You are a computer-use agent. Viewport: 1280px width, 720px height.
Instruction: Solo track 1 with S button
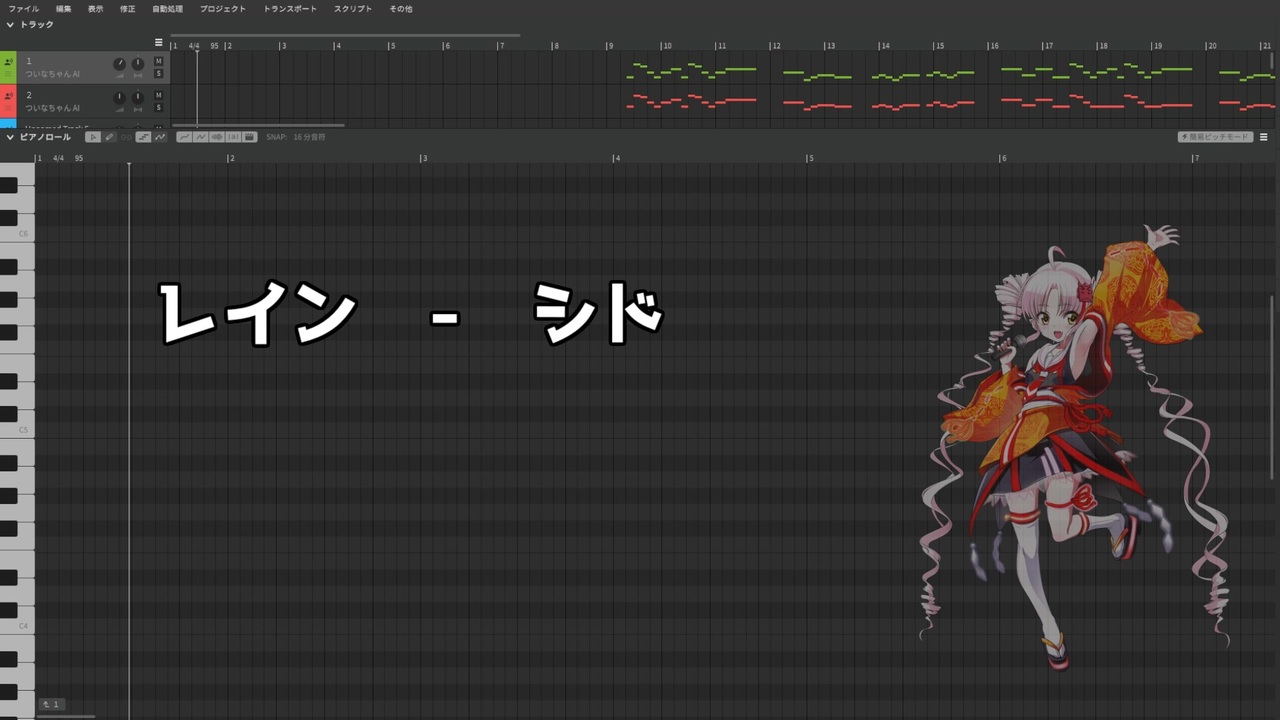158,74
